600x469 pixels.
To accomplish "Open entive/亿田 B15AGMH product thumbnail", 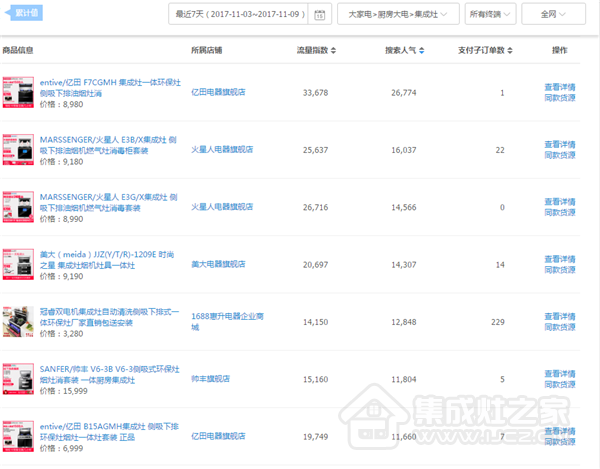I will tap(18, 436).
